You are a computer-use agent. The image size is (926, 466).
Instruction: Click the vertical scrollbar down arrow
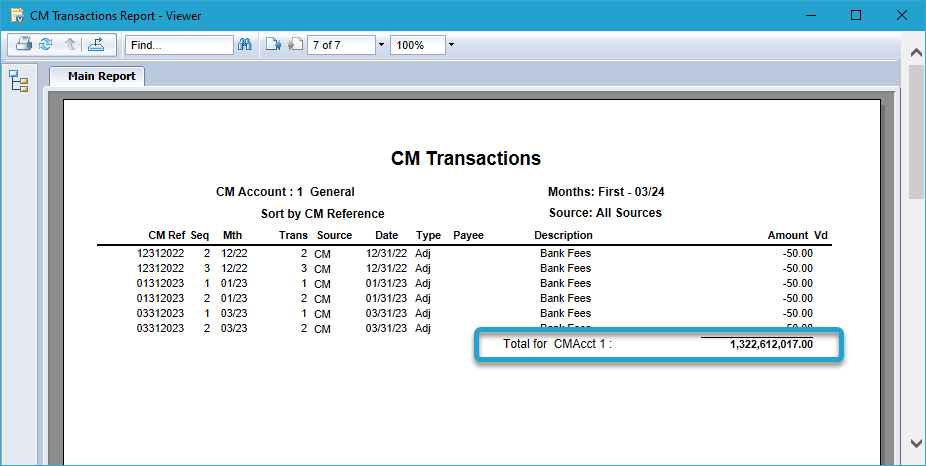point(916,442)
